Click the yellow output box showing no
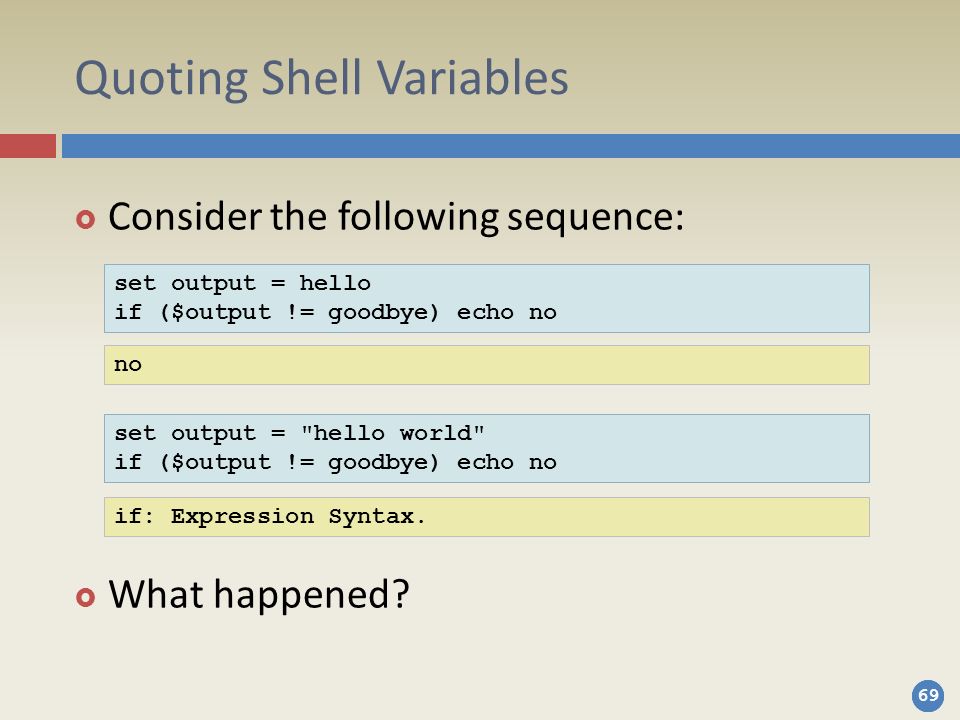The image size is (960, 720). 487,365
